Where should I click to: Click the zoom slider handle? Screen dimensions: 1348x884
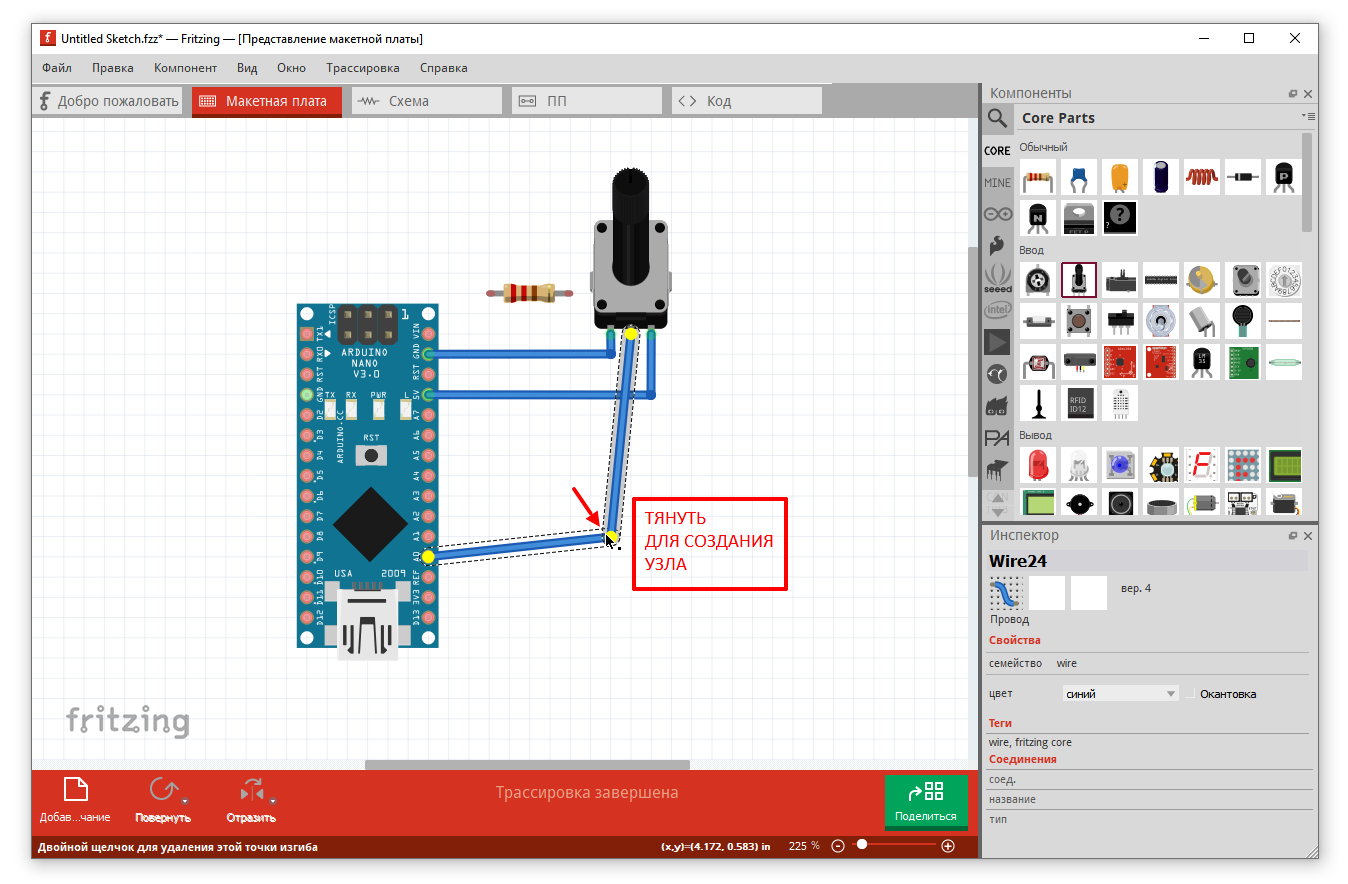point(861,846)
